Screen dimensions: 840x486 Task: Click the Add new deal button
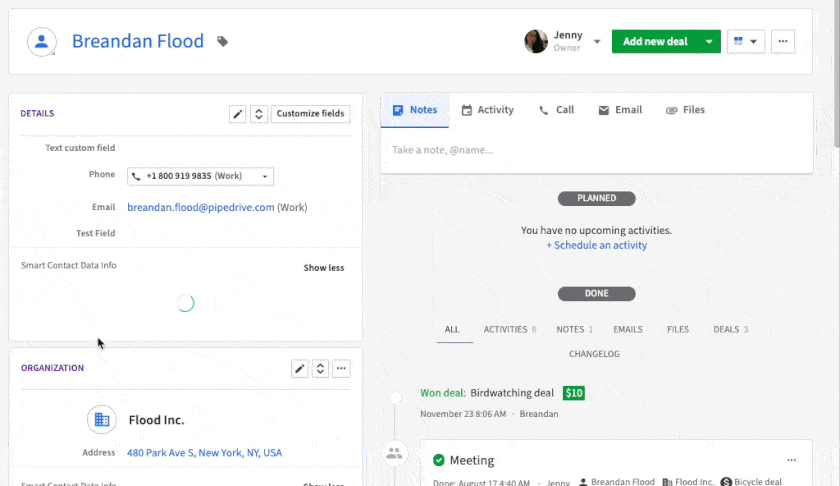655,41
